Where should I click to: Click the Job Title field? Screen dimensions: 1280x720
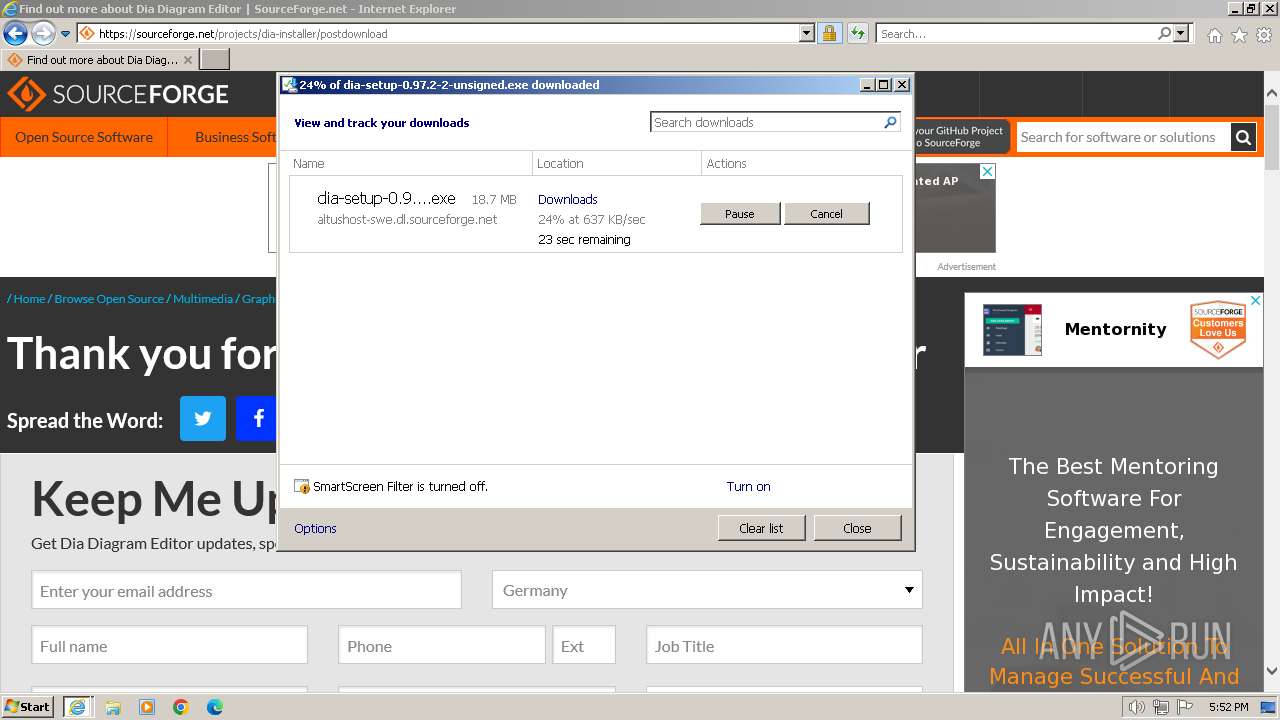click(x=784, y=646)
